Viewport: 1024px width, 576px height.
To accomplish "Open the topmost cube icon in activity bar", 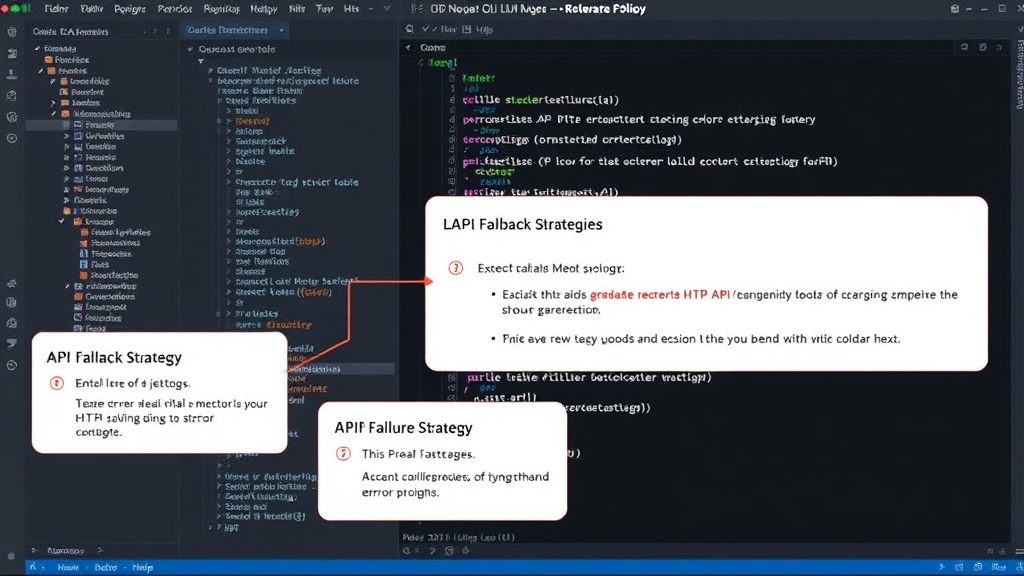I will pyautogui.click(x=12, y=32).
